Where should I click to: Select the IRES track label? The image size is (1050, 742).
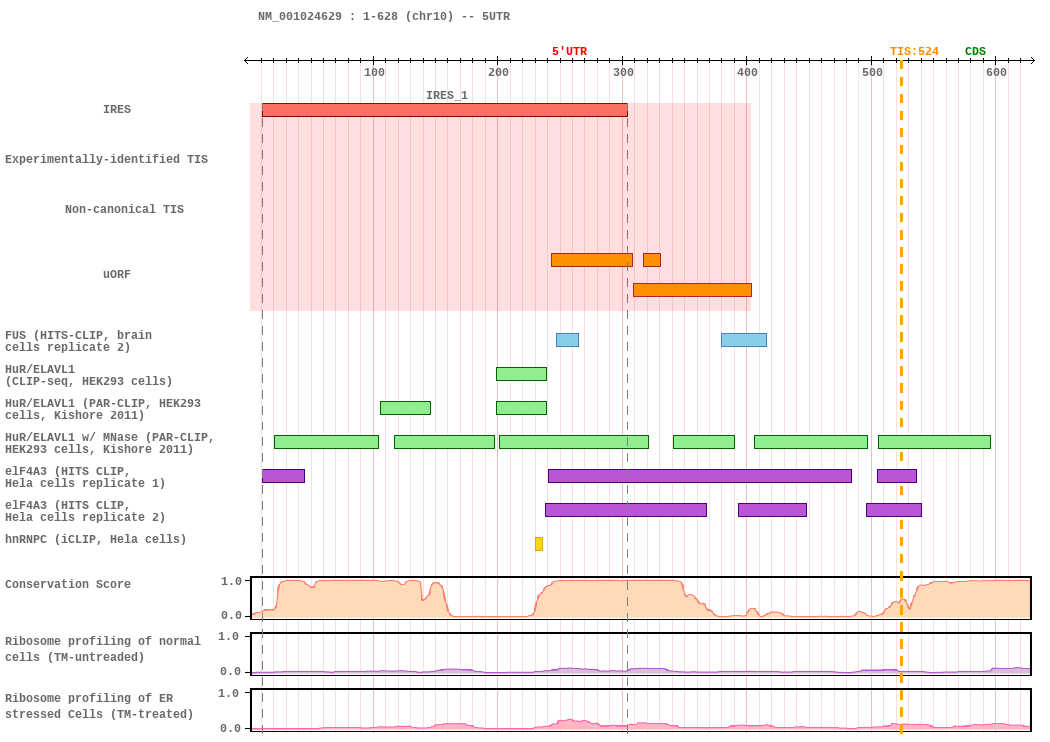click(117, 109)
